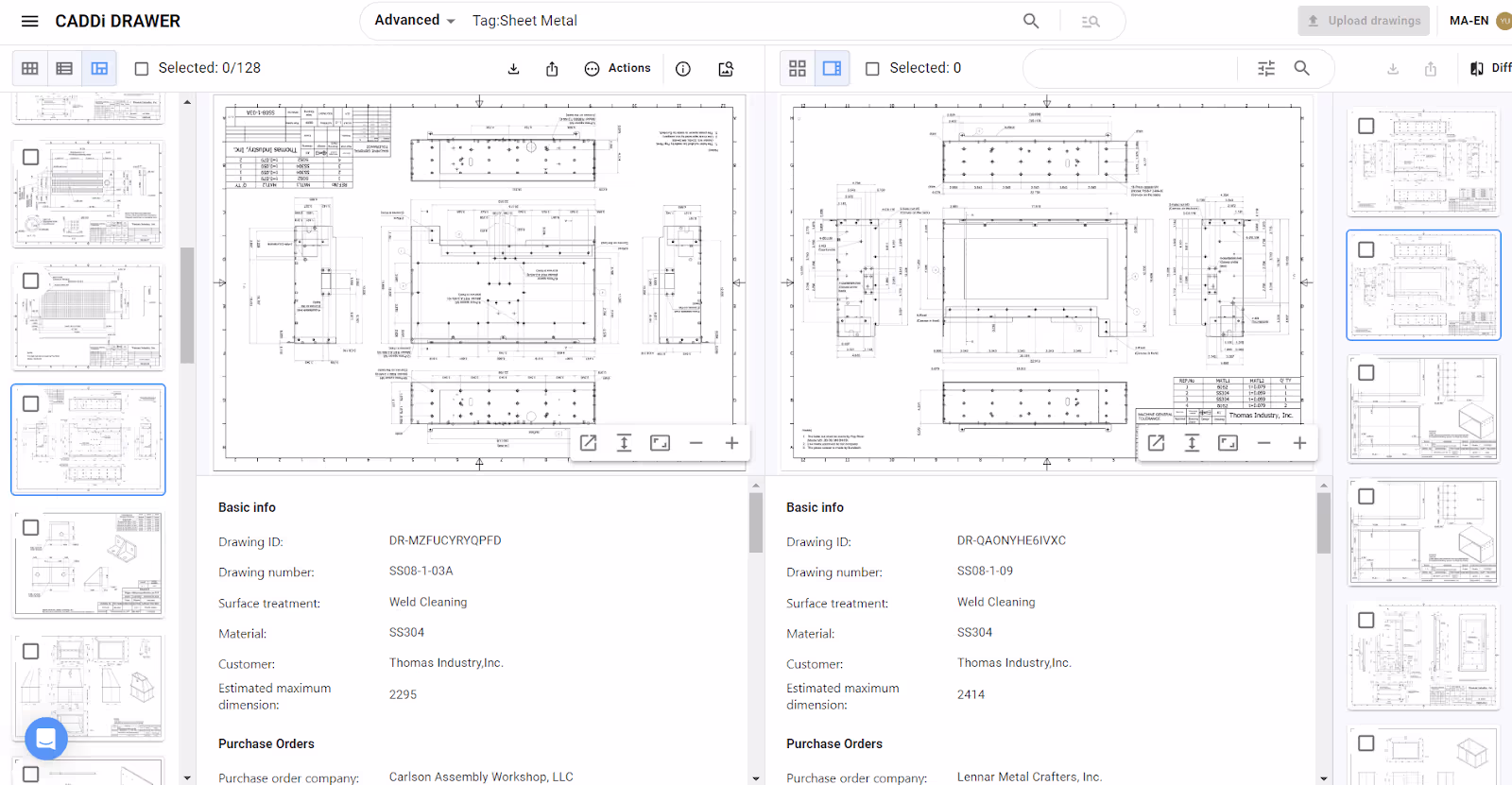
Task: Switch right panel to grid view
Action: 798,68
